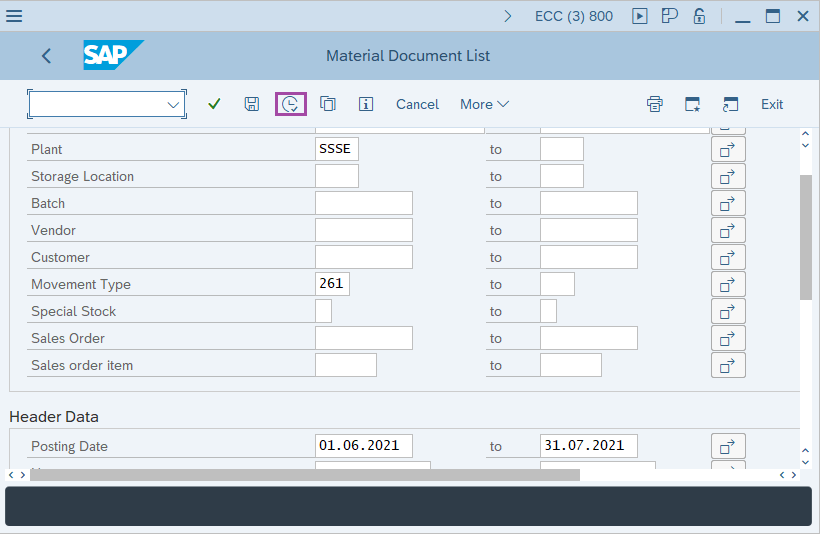820x534 pixels.
Task: Click the play session icon in title bar
Action: [x=639, y=16]
